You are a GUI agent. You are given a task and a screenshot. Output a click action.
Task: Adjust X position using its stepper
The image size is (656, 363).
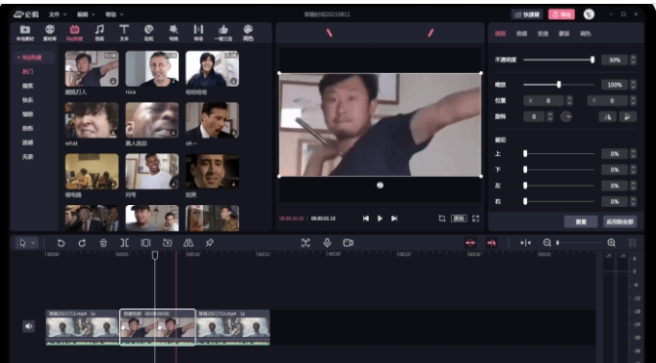tap(569, 101)
